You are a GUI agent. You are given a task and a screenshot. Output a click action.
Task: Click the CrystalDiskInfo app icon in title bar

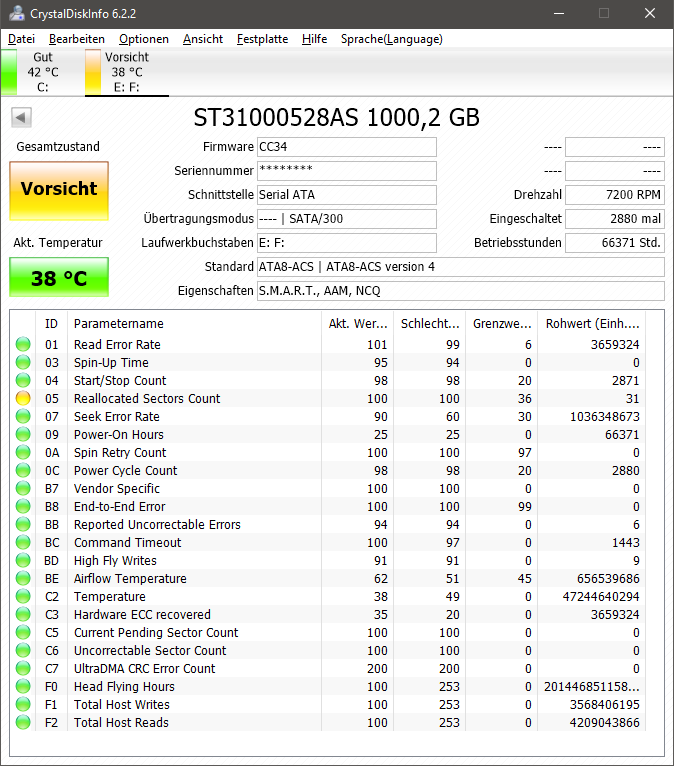coord(17,13)
